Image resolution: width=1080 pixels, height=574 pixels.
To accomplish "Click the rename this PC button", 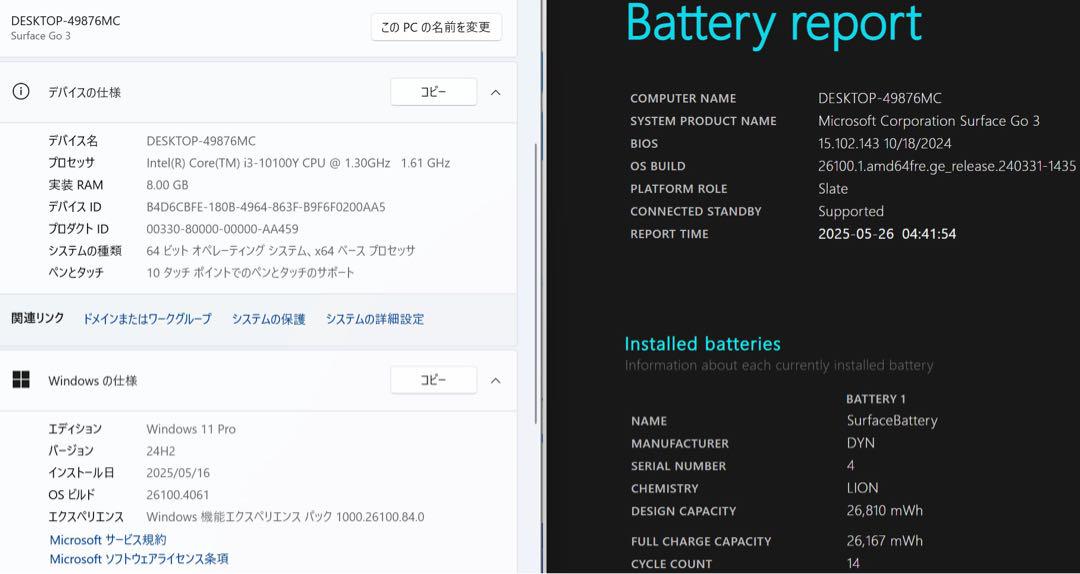I will click(x=436, y=28).
